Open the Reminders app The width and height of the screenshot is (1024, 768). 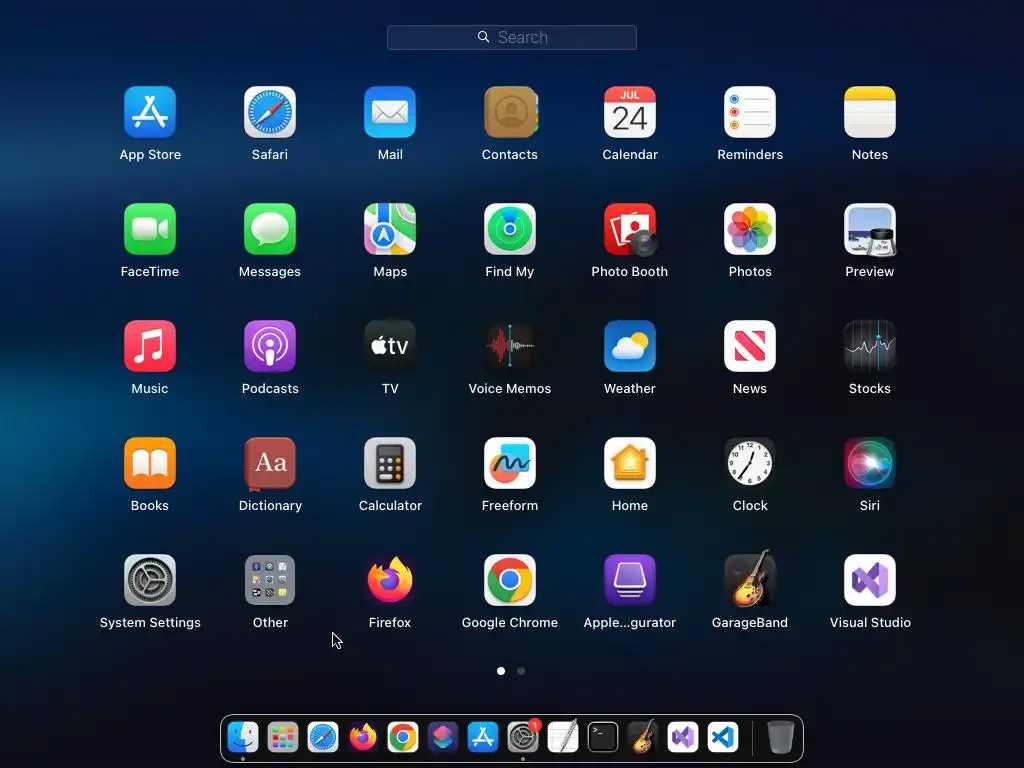[x=750, y=112]
